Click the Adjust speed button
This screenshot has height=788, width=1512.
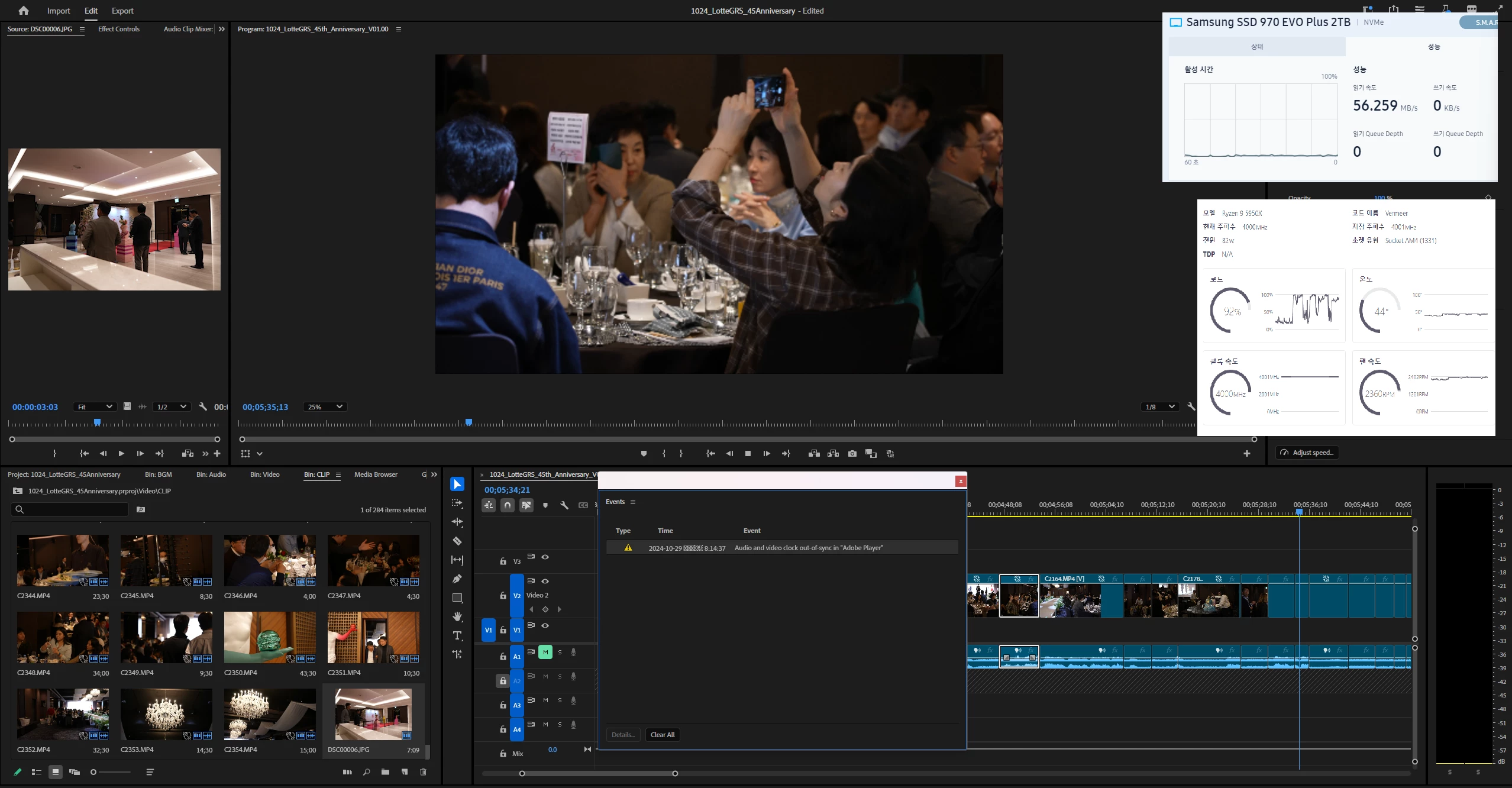pos(1307,453)
